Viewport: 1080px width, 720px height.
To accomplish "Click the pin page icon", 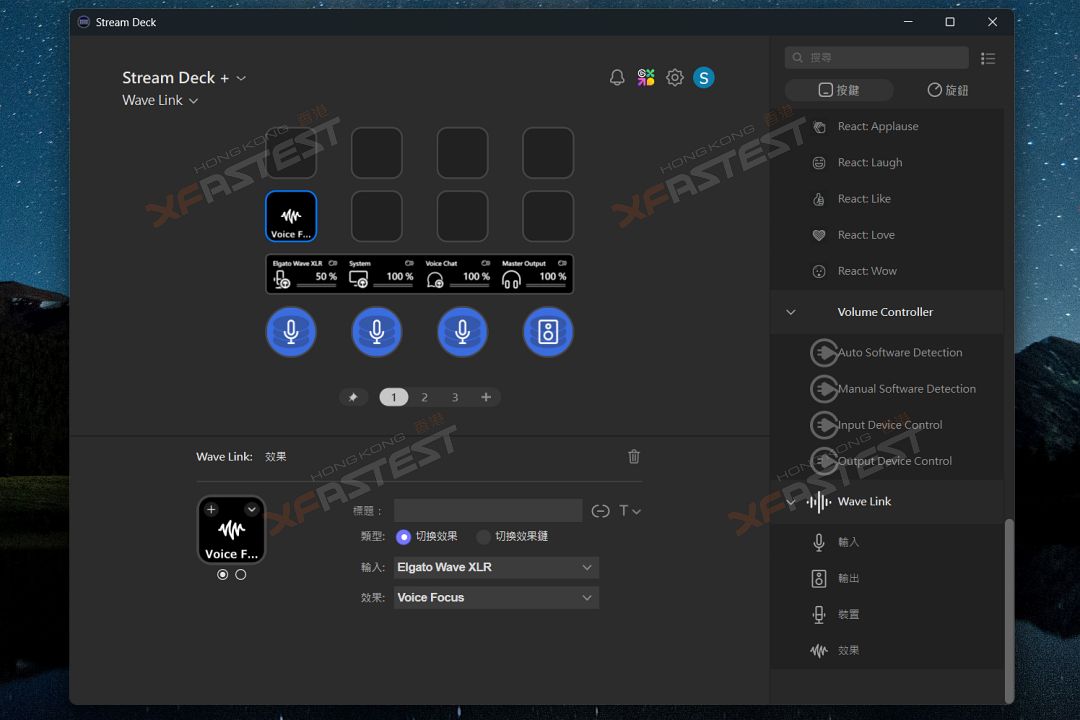I will click(353, 398).
